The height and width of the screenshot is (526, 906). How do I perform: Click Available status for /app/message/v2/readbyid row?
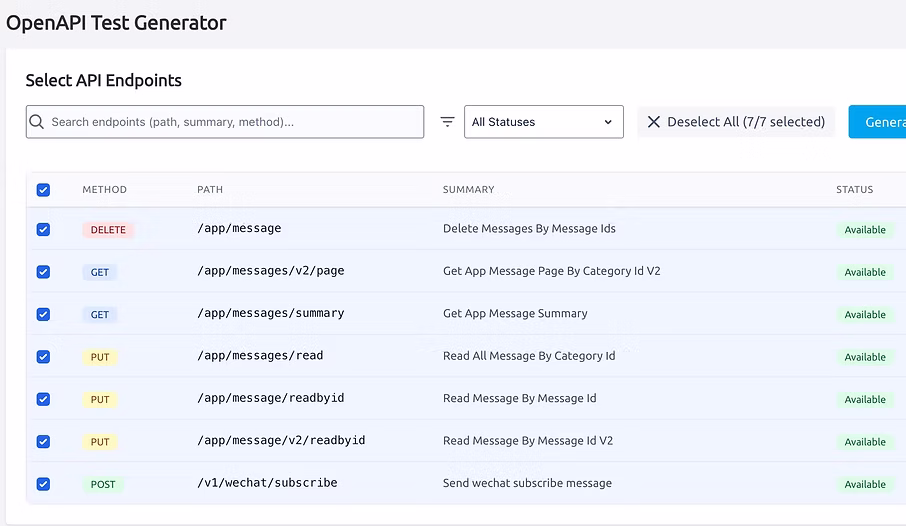point(865,442)
